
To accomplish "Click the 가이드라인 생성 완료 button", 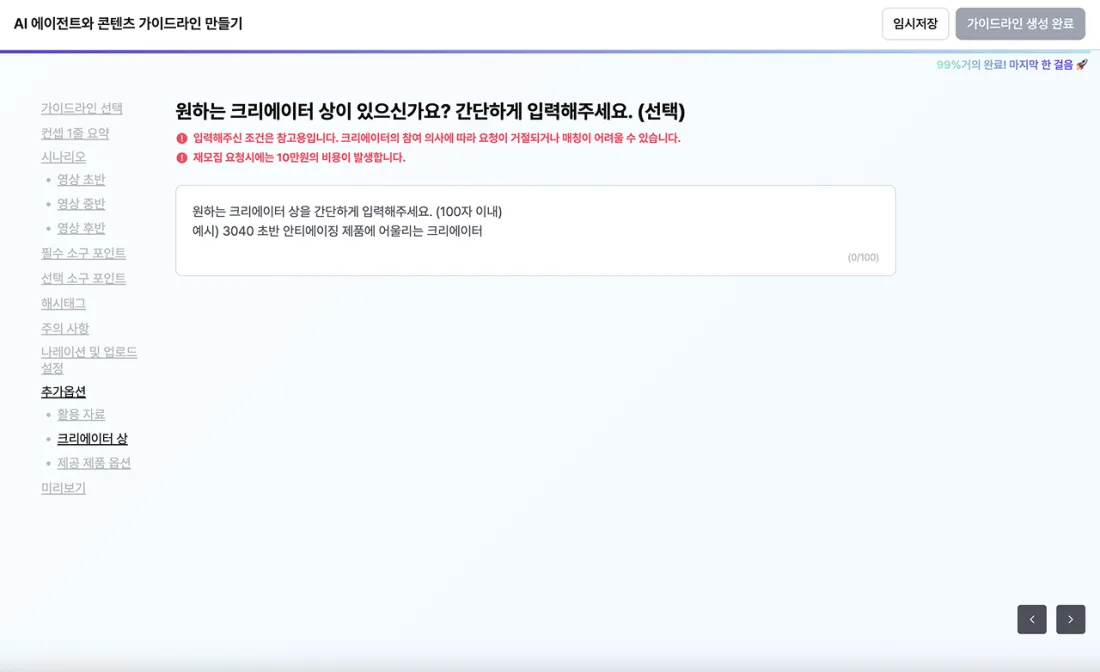I will (1020, 24).
